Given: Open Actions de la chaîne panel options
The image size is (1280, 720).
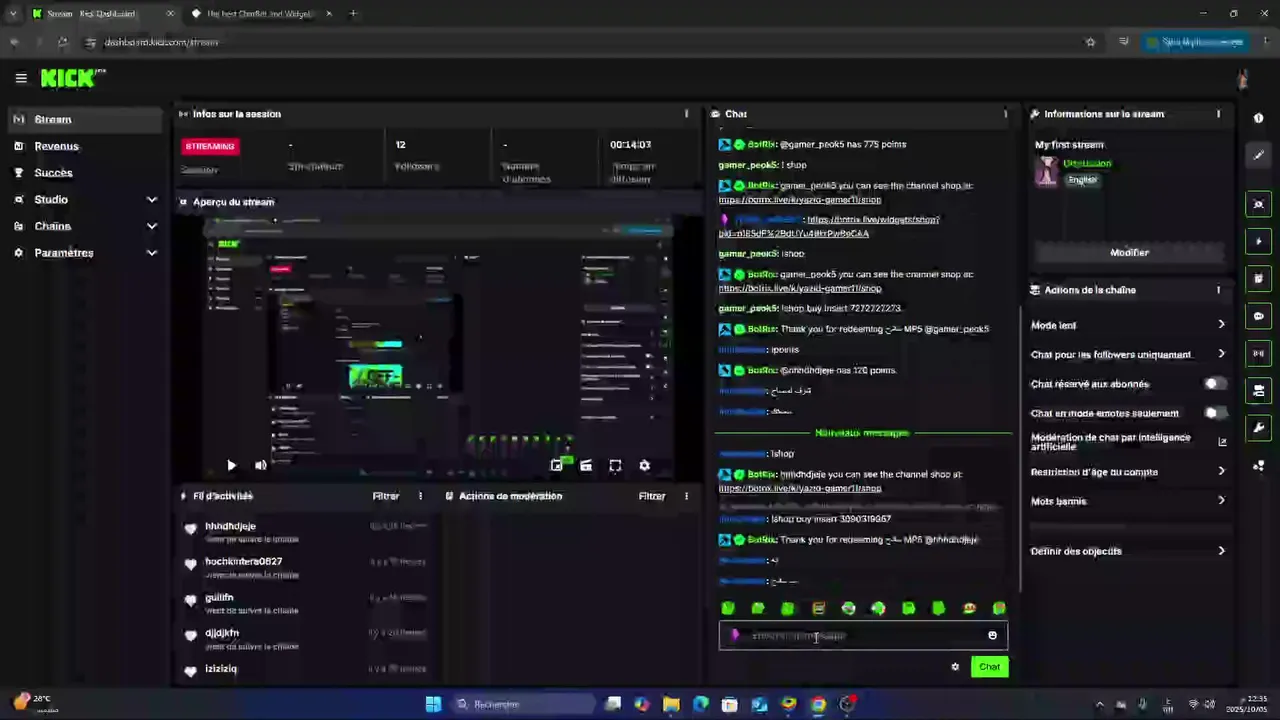Looking at the screenshot, I should pos(1218,290).
